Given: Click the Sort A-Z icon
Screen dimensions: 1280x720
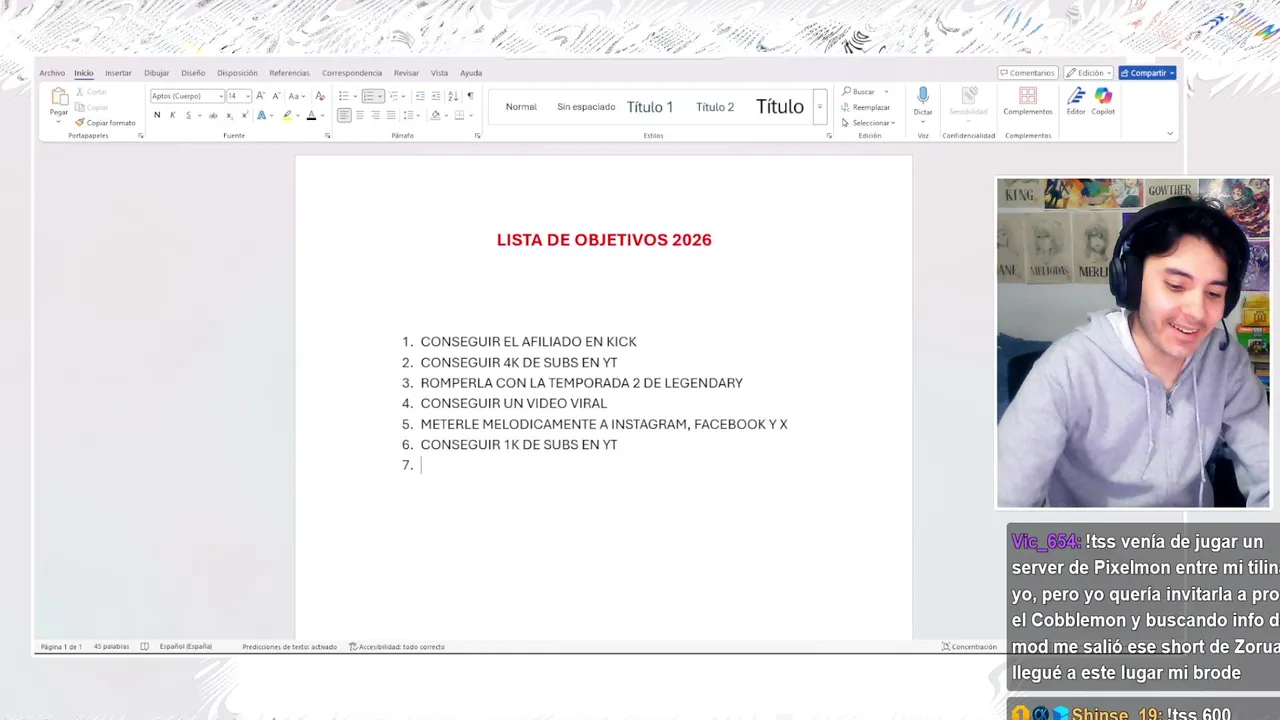Looking at the screenshot, I should point(453,96).
